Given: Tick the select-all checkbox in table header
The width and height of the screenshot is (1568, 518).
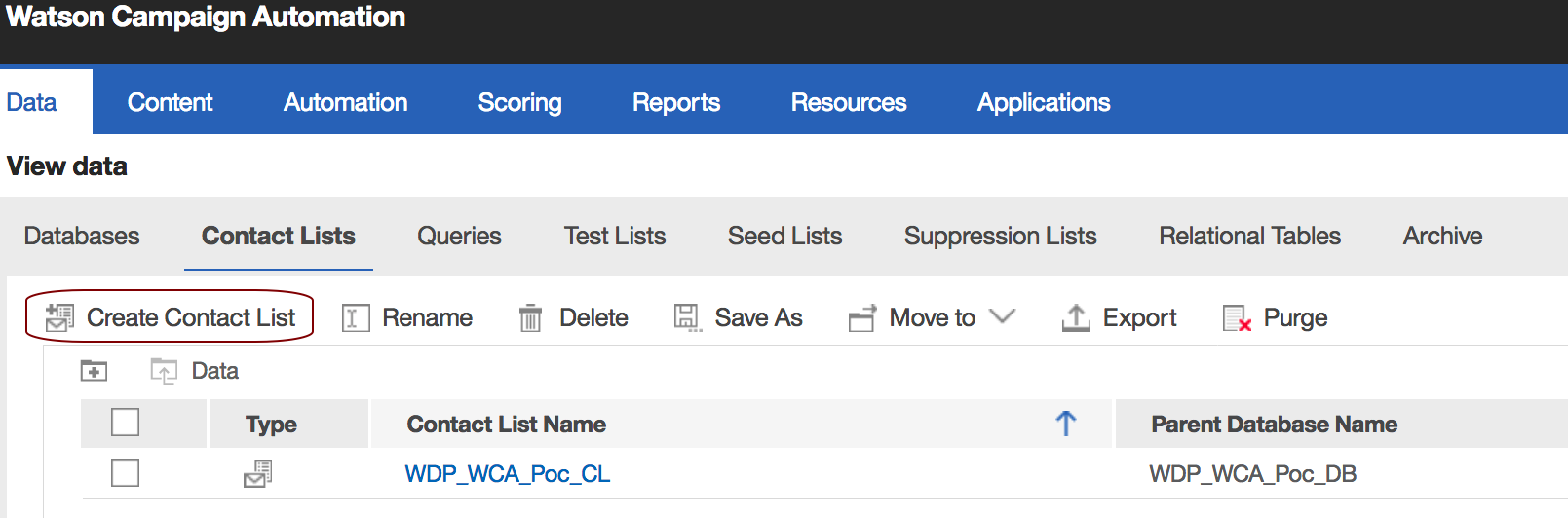Looking at the screenshot, I should coord(125,423).
